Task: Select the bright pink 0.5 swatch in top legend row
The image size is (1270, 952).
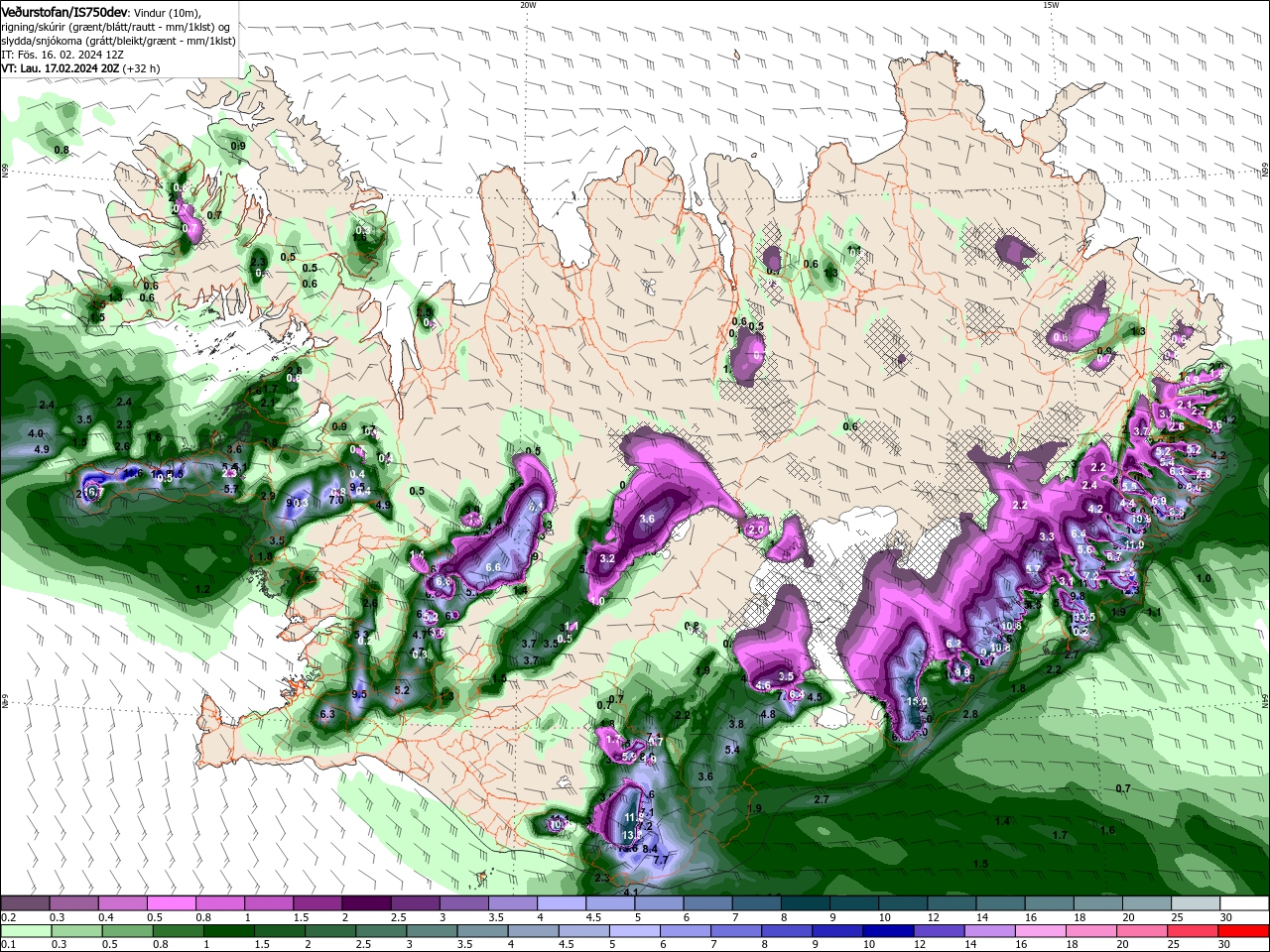Action: pyautogui.click(x=171, y=903)
